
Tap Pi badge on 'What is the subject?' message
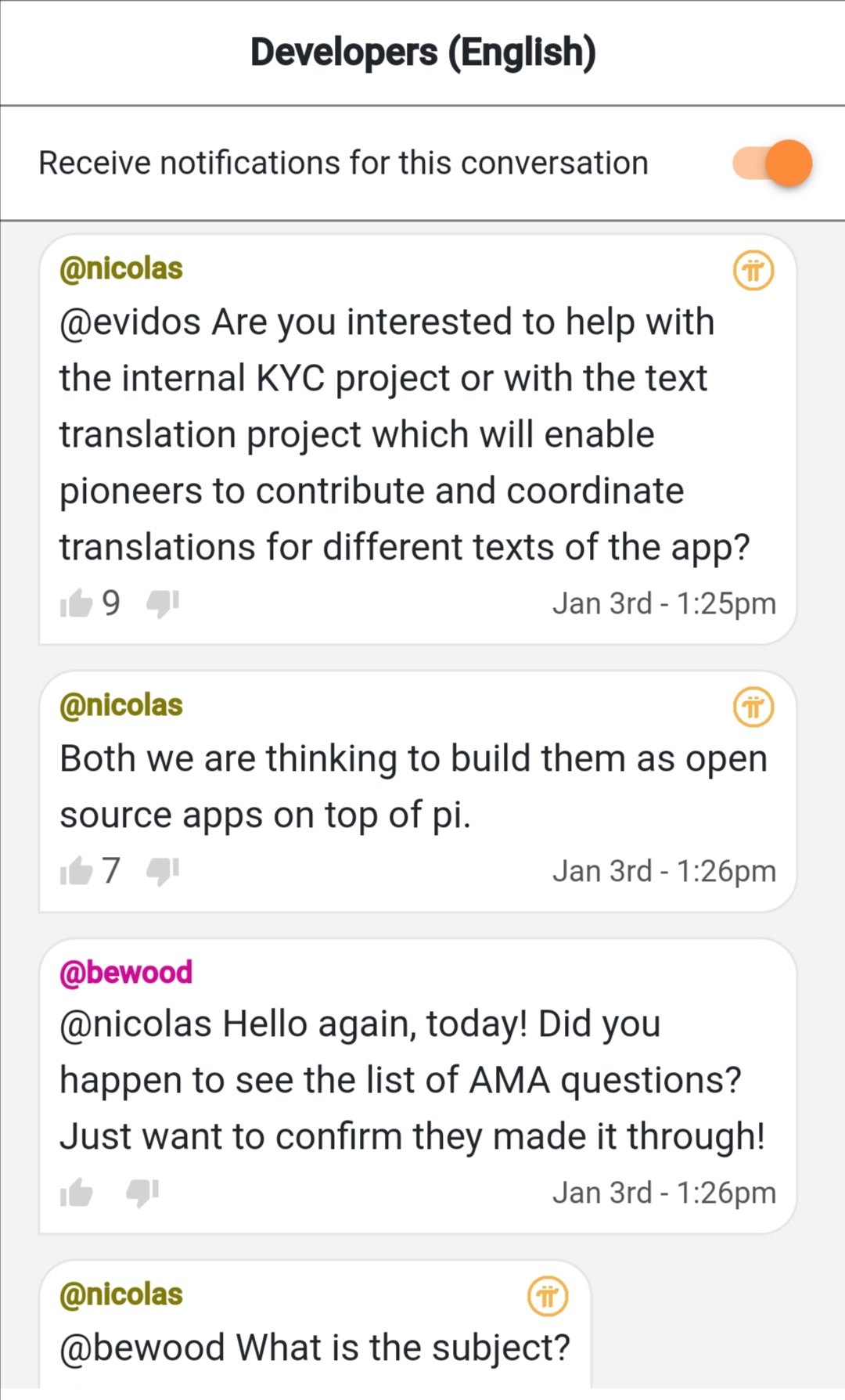click(x=548, y=1297)
